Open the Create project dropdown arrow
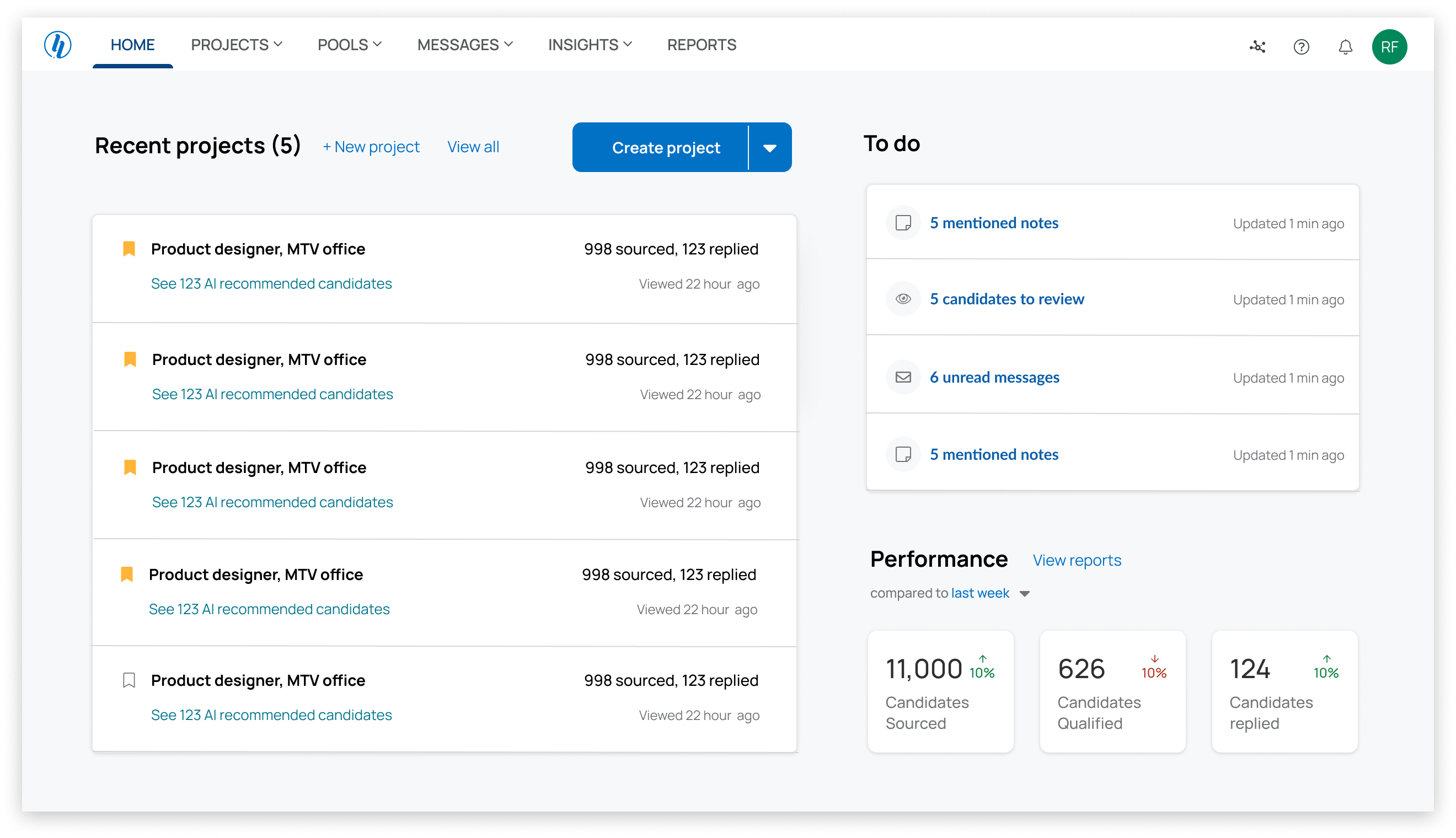The height and width of the screenshot is (838, 1456). (x=769, y=148)
